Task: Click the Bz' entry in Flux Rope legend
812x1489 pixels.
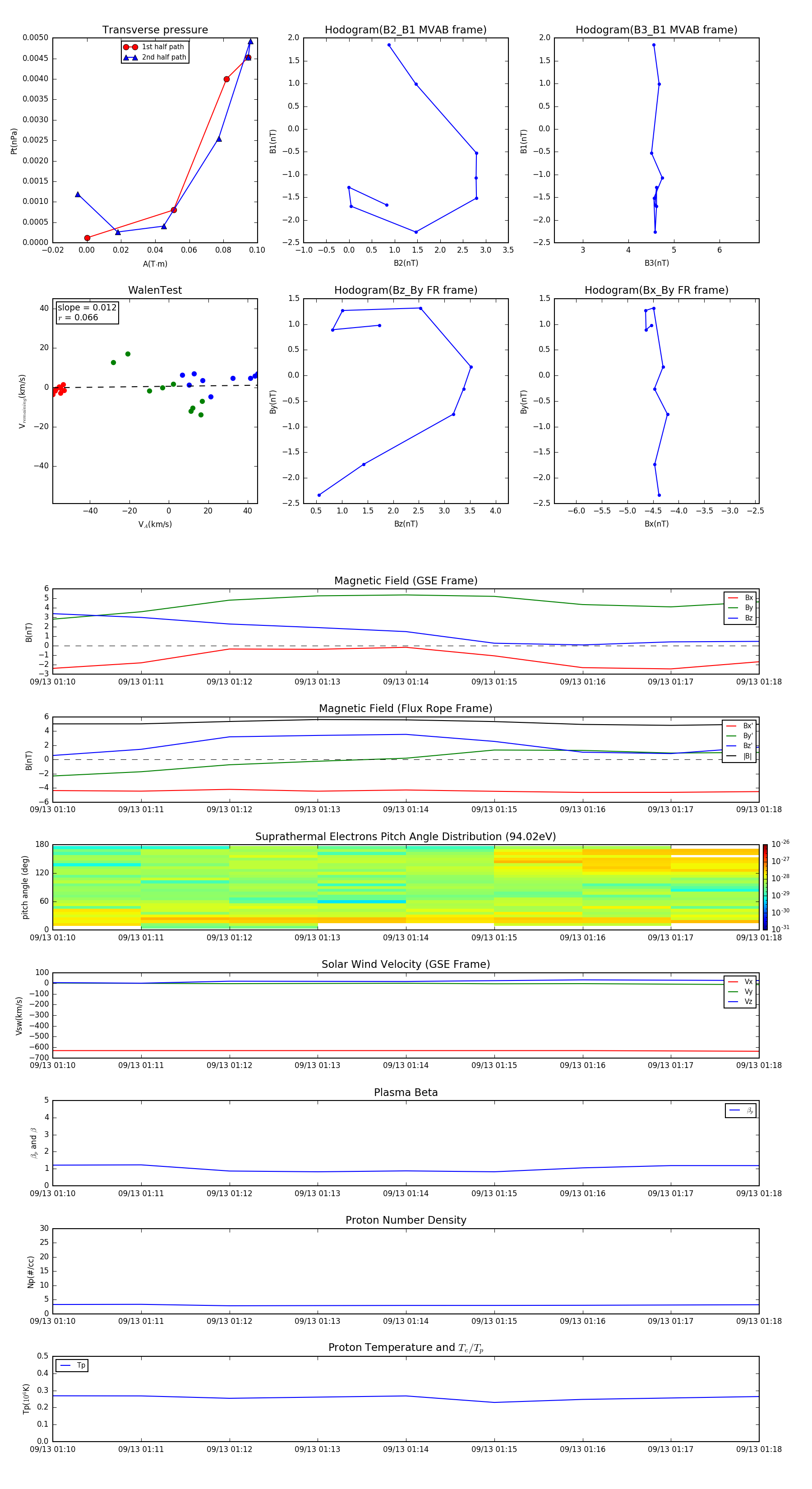Action: 739,746
